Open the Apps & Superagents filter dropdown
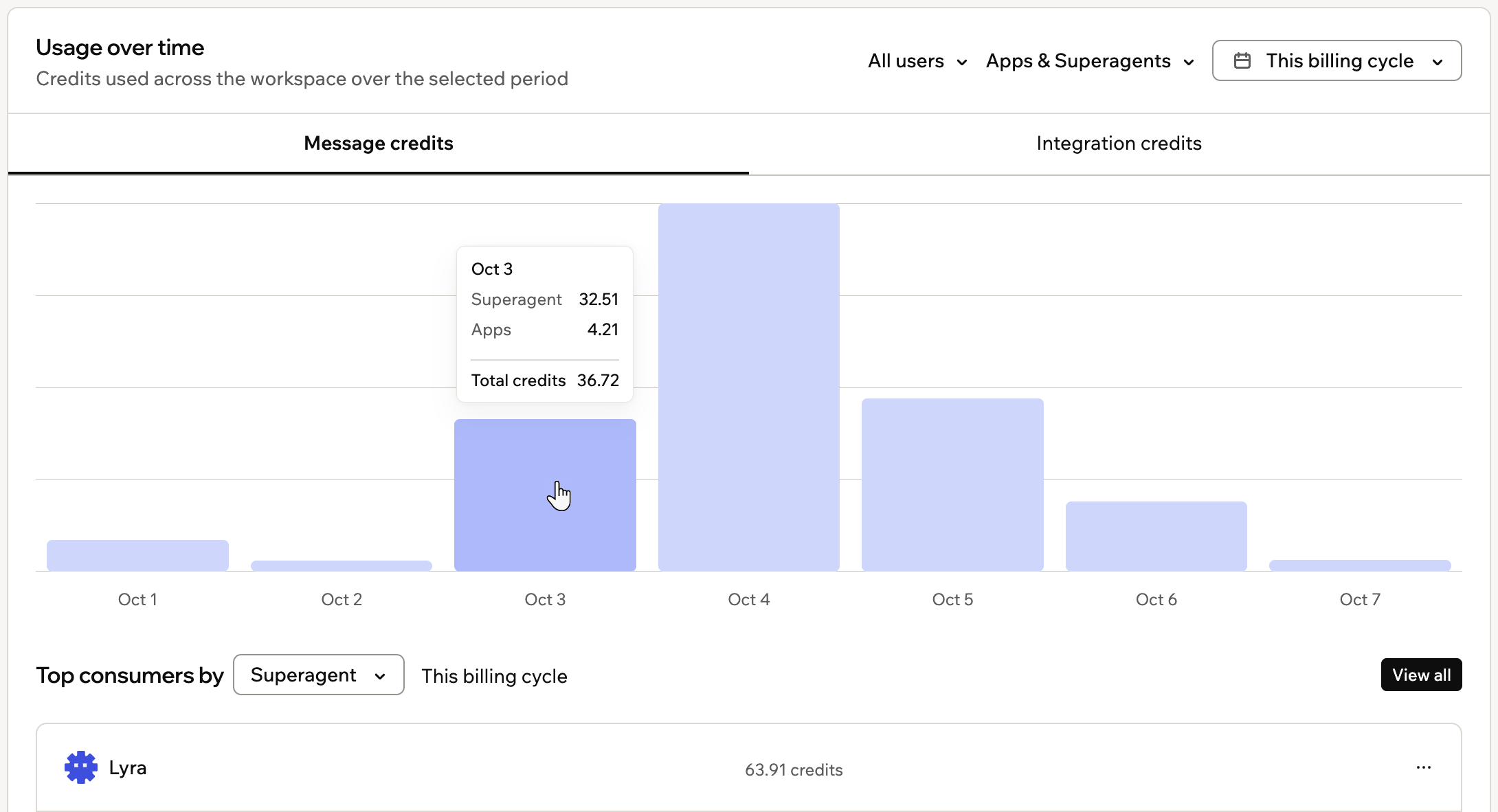Screen dimensions: 1498x812 tap(1090, 61)
